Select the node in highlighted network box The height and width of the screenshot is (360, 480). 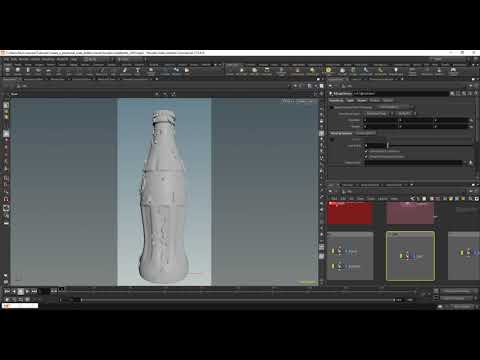pyautogui.click(x=409, y=256)
